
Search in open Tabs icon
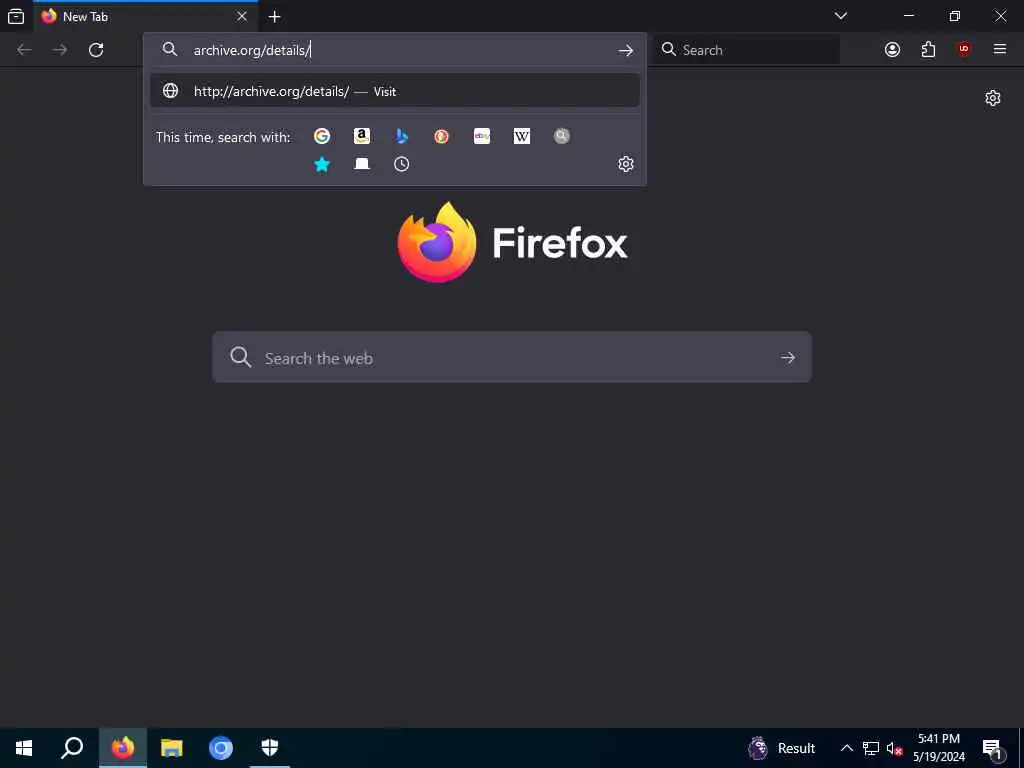tap(362, 164)
